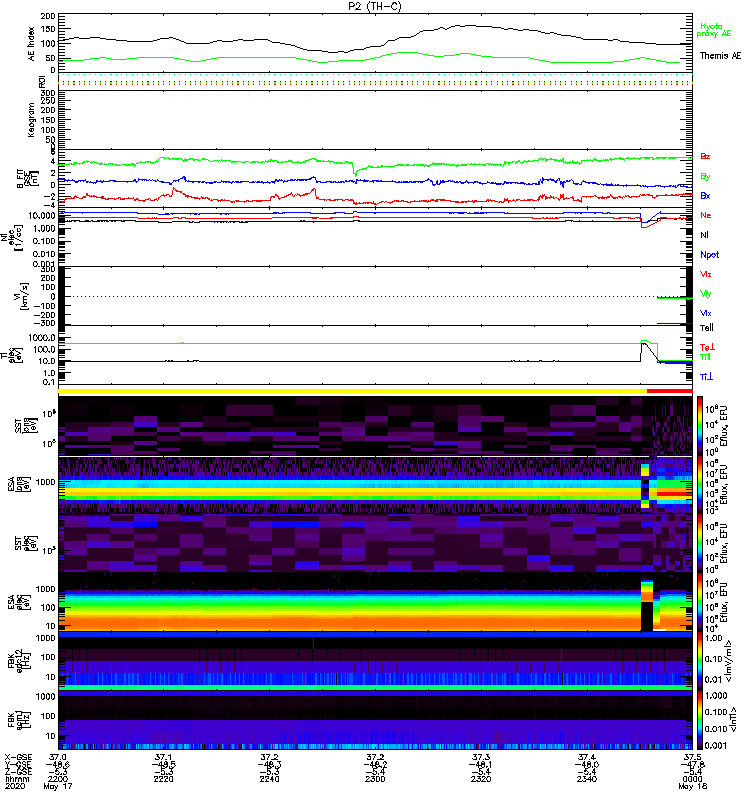Click the "2340" time tick label
This screenshot has width=750, height=800.
(587, 779)
